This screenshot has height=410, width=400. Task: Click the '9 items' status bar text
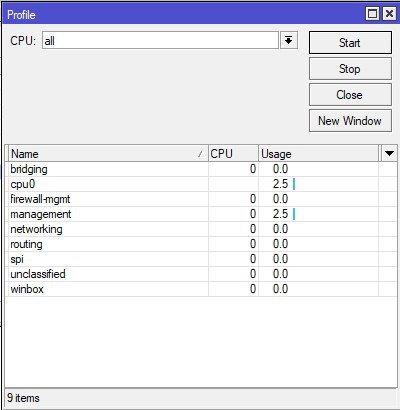(23, 398)
